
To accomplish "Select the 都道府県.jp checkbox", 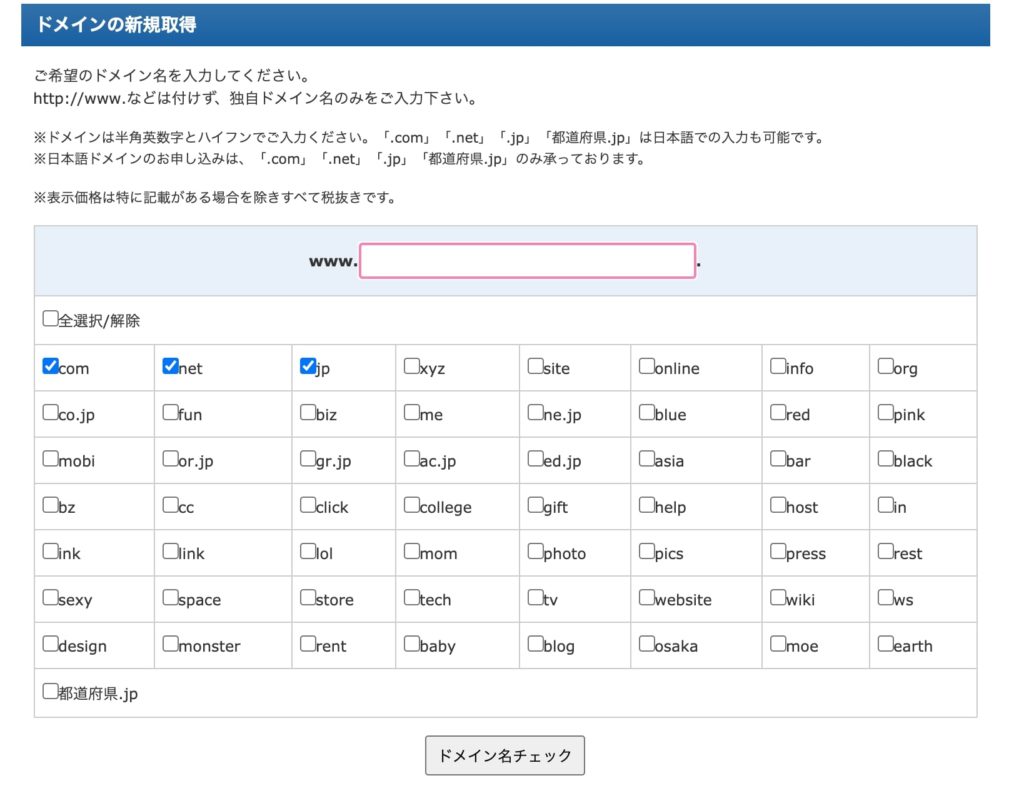I will [x=50, y=691].
